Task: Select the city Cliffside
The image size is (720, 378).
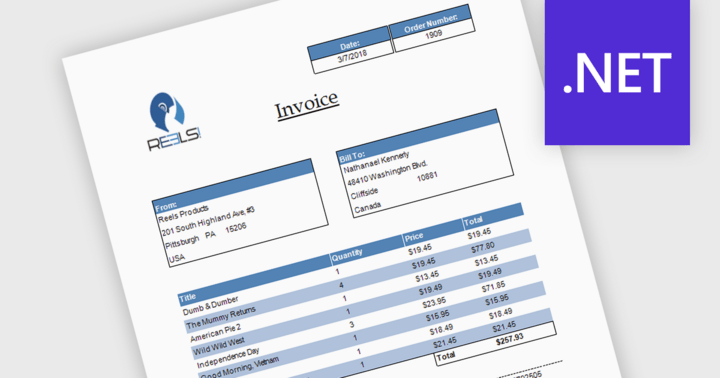Action: [364, 193]
